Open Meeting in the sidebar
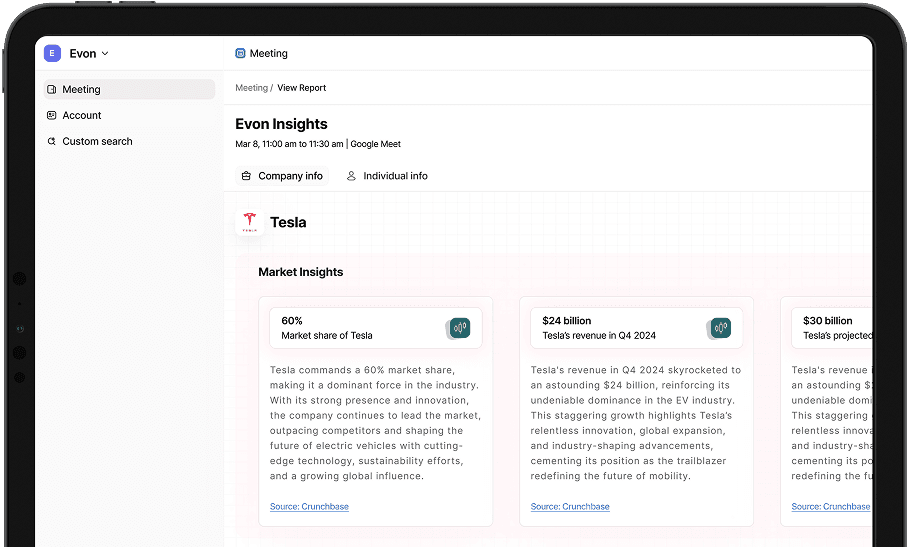907x547 pixels. click(130, 89)
